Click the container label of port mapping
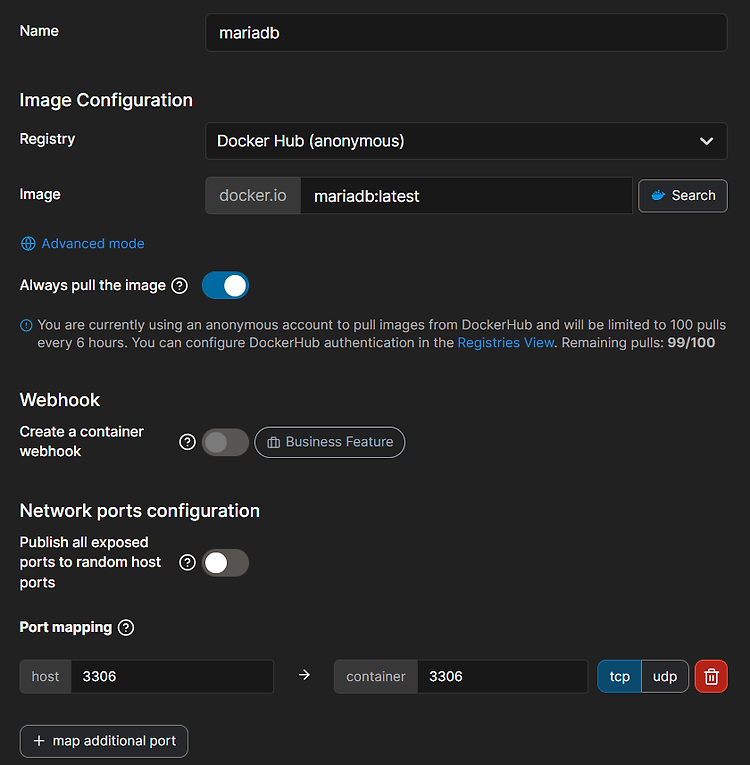Screen dimensions: 750x765 [376, 677]
